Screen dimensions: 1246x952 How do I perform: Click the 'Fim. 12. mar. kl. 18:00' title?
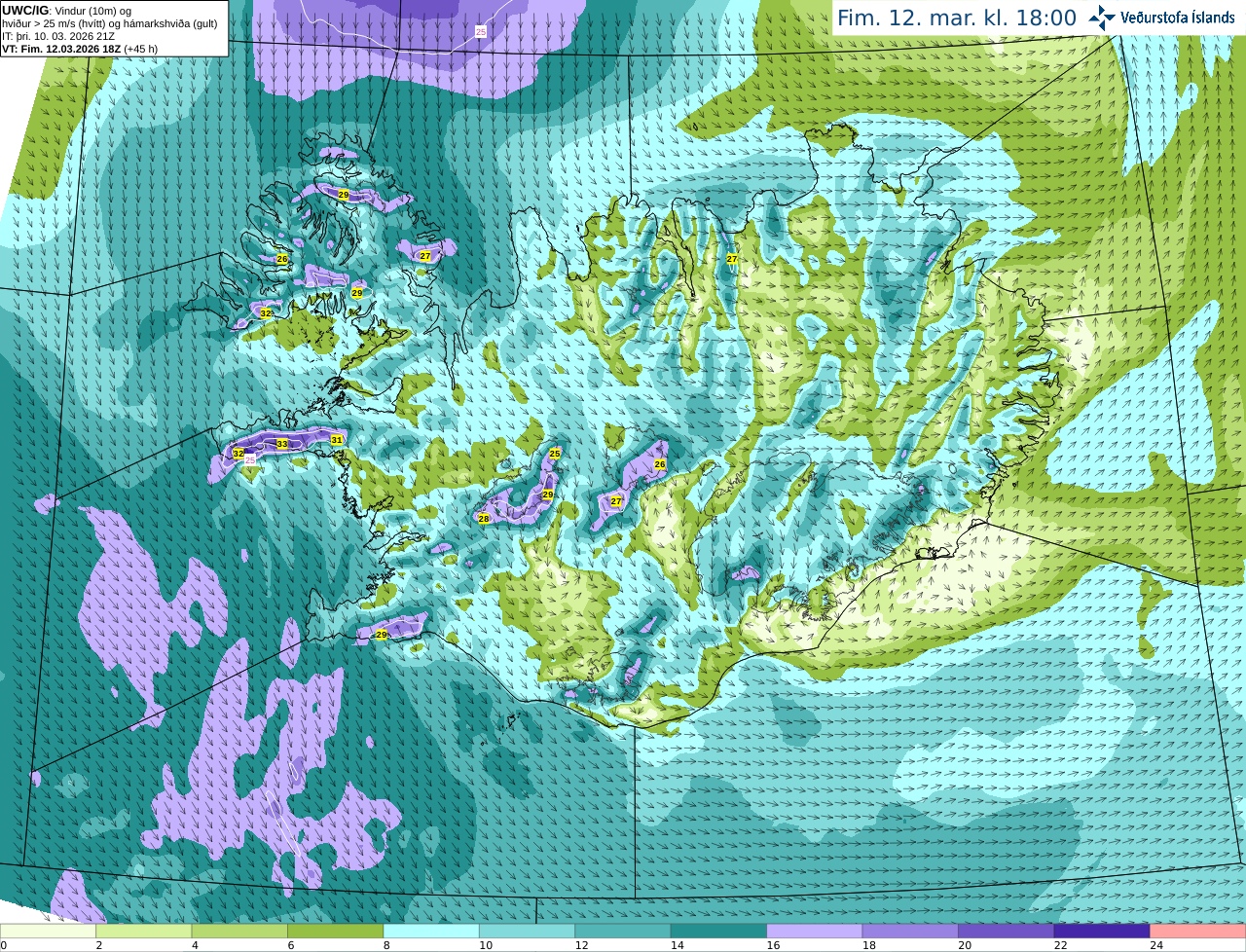tap(957, 18)
